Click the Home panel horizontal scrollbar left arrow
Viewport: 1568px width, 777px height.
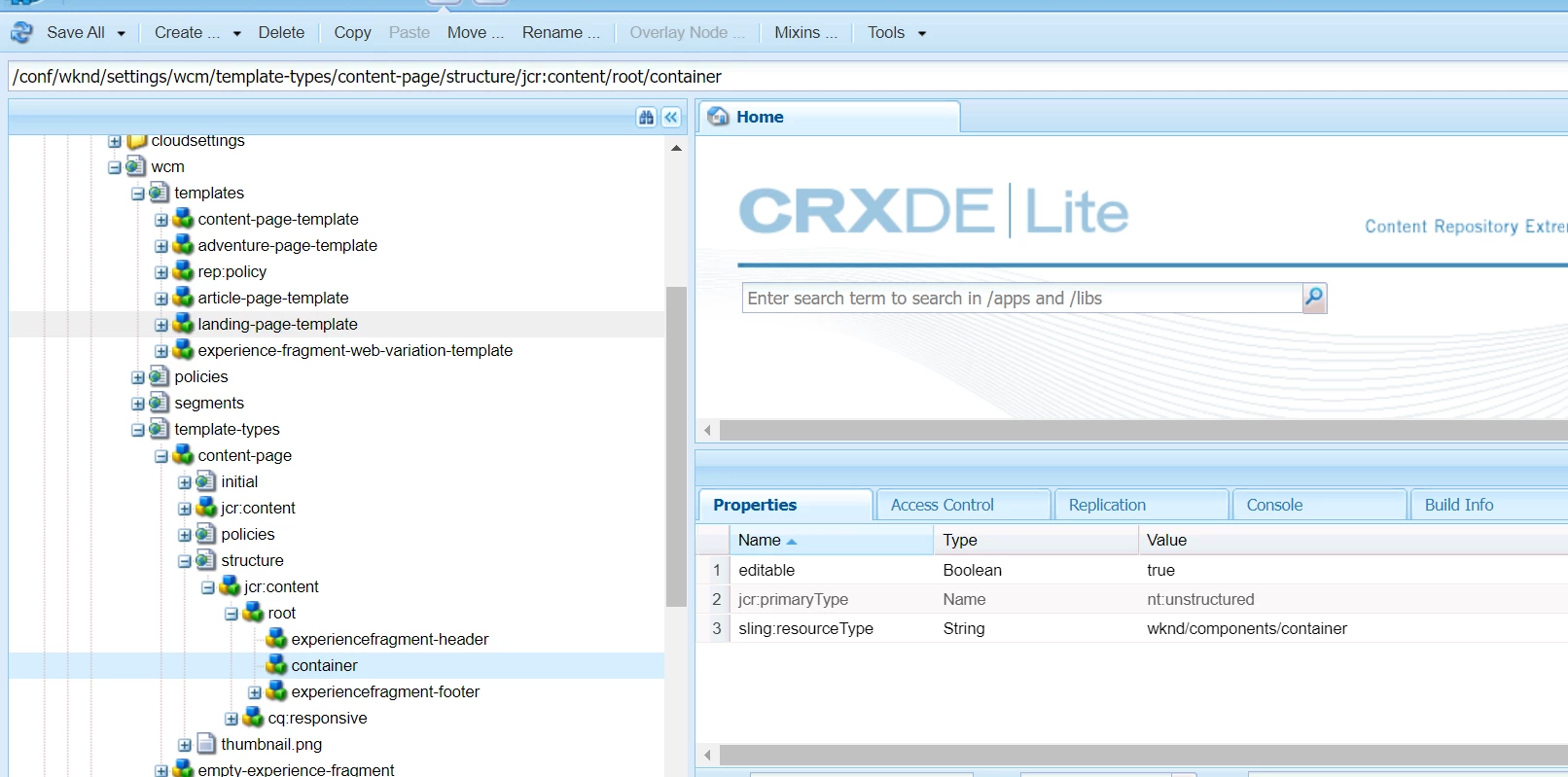(708, 430)
